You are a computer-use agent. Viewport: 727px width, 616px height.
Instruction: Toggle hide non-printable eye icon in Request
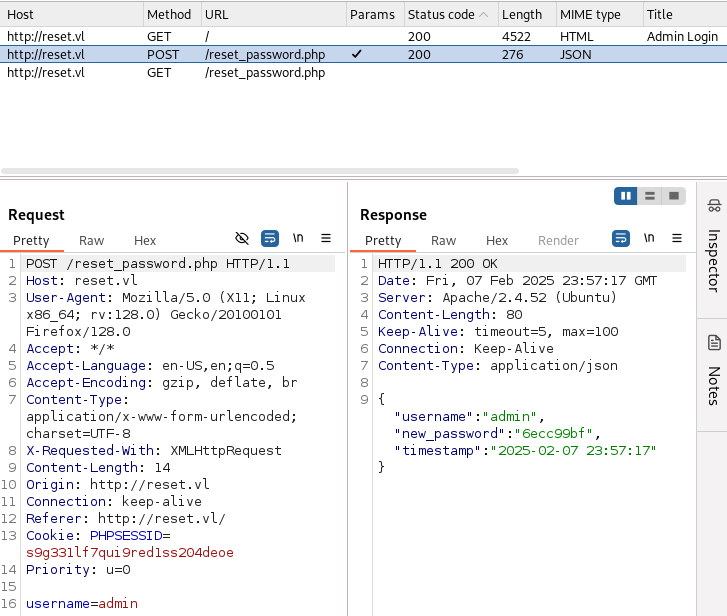[242, 238]
